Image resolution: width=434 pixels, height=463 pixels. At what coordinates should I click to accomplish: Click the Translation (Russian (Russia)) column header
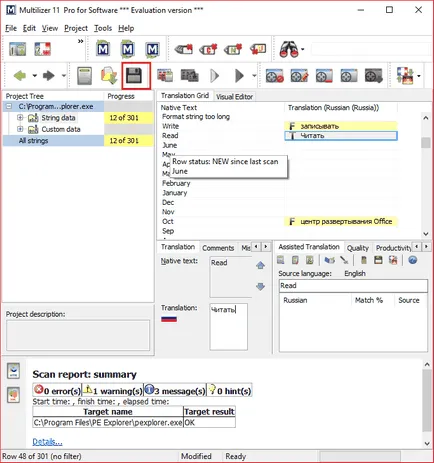click(x=341, y=108)
